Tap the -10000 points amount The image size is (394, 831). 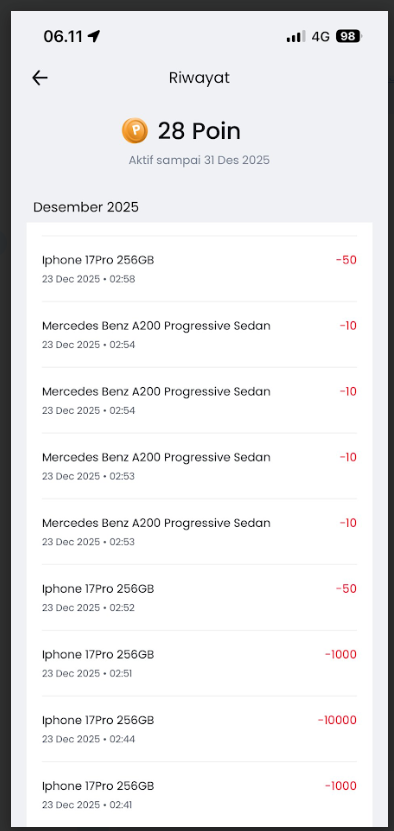[337, 720]
